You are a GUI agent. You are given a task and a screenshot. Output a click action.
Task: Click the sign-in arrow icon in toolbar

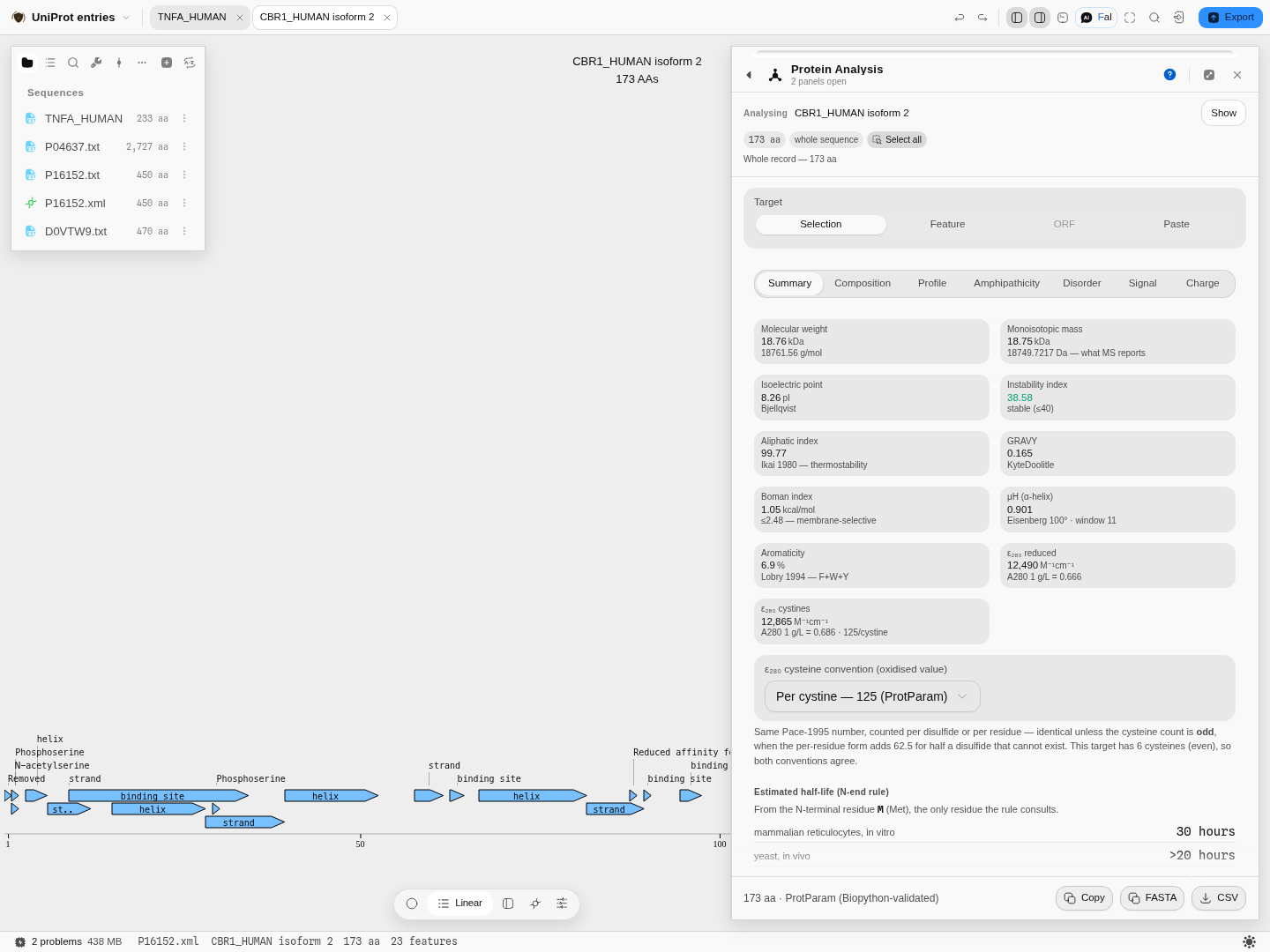tap(1179, 18)
